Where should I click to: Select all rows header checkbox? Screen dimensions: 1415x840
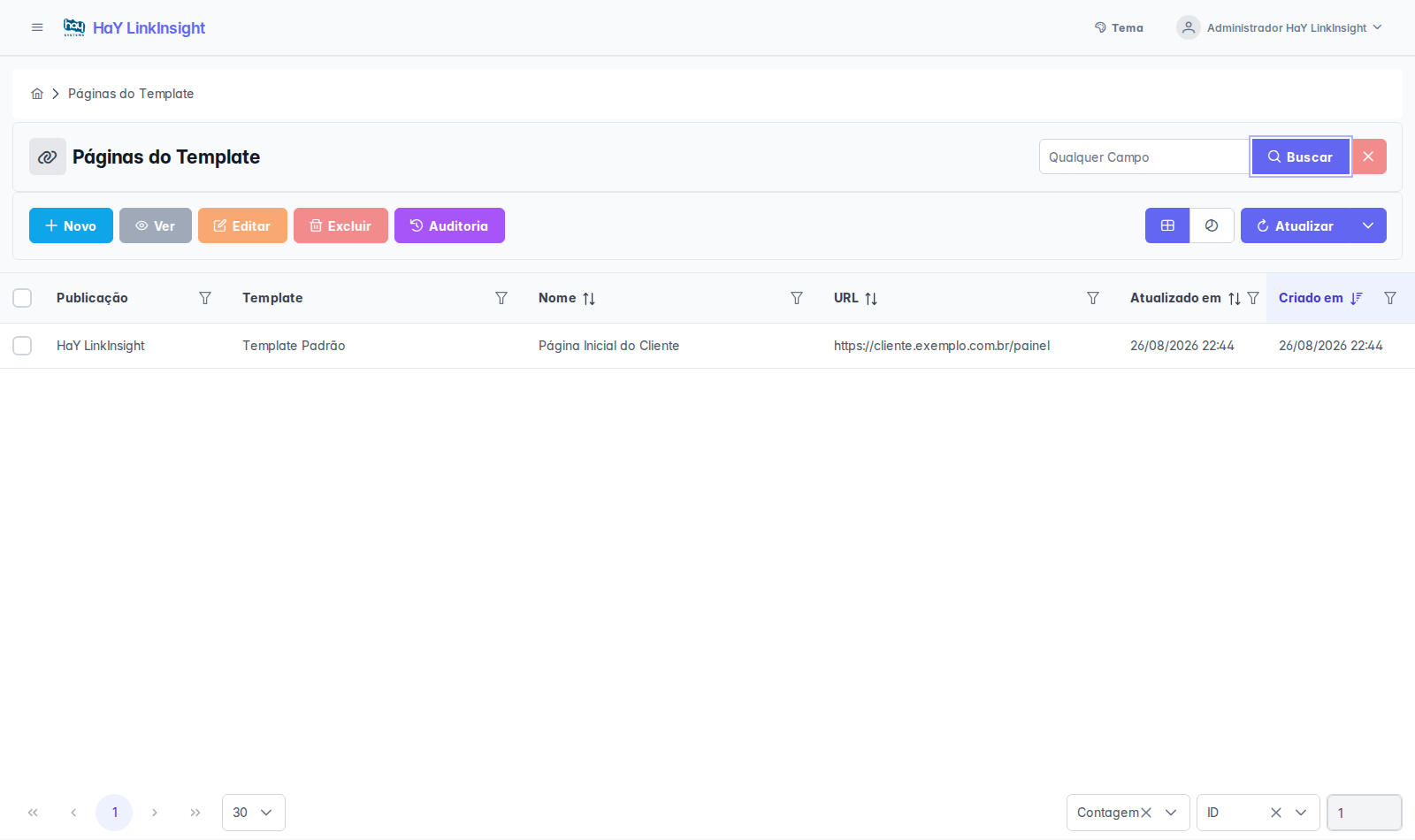(22, 298)
